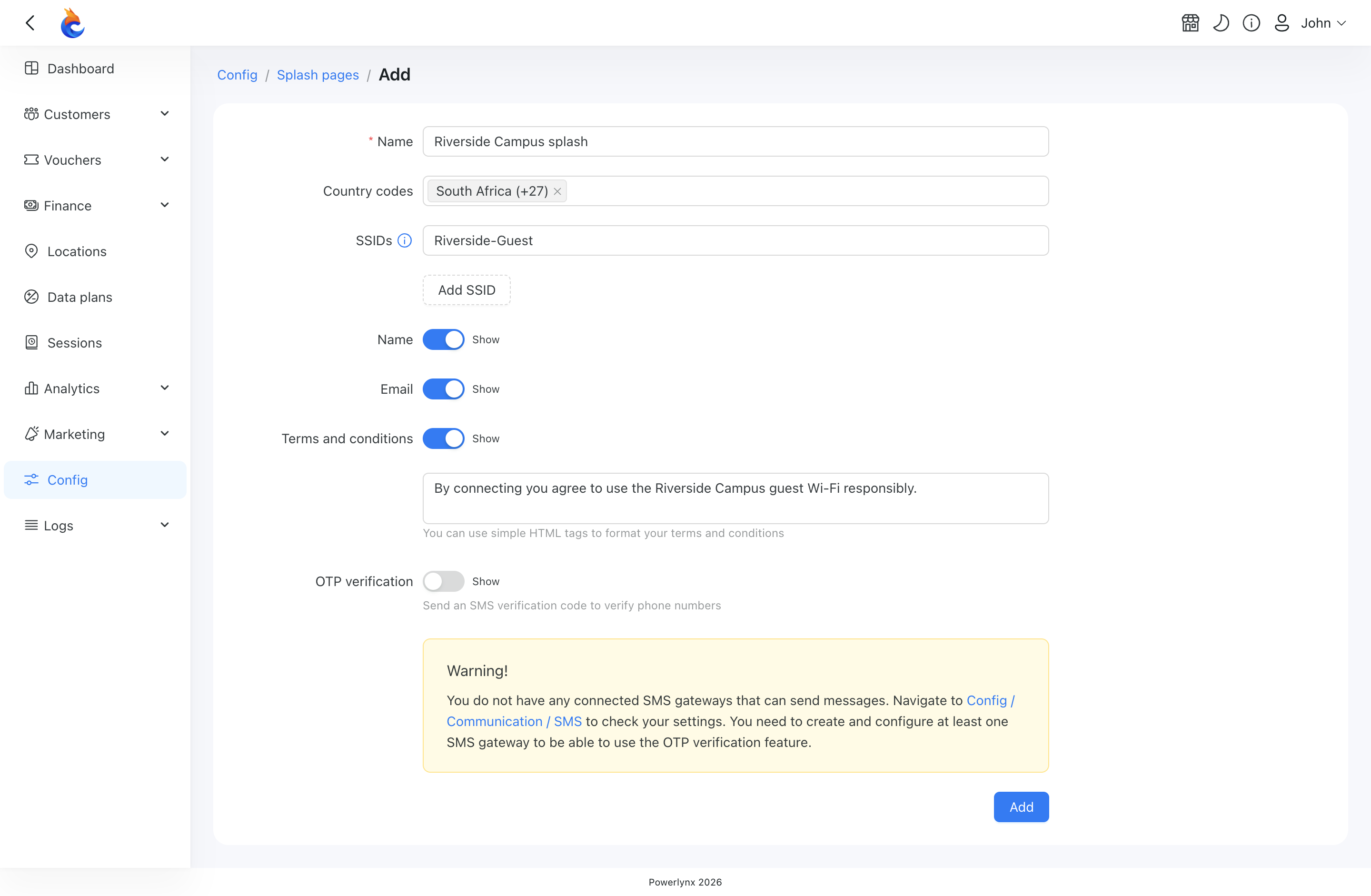Open the Country codes selector
Screen dimensions: 1371x896
735,191
